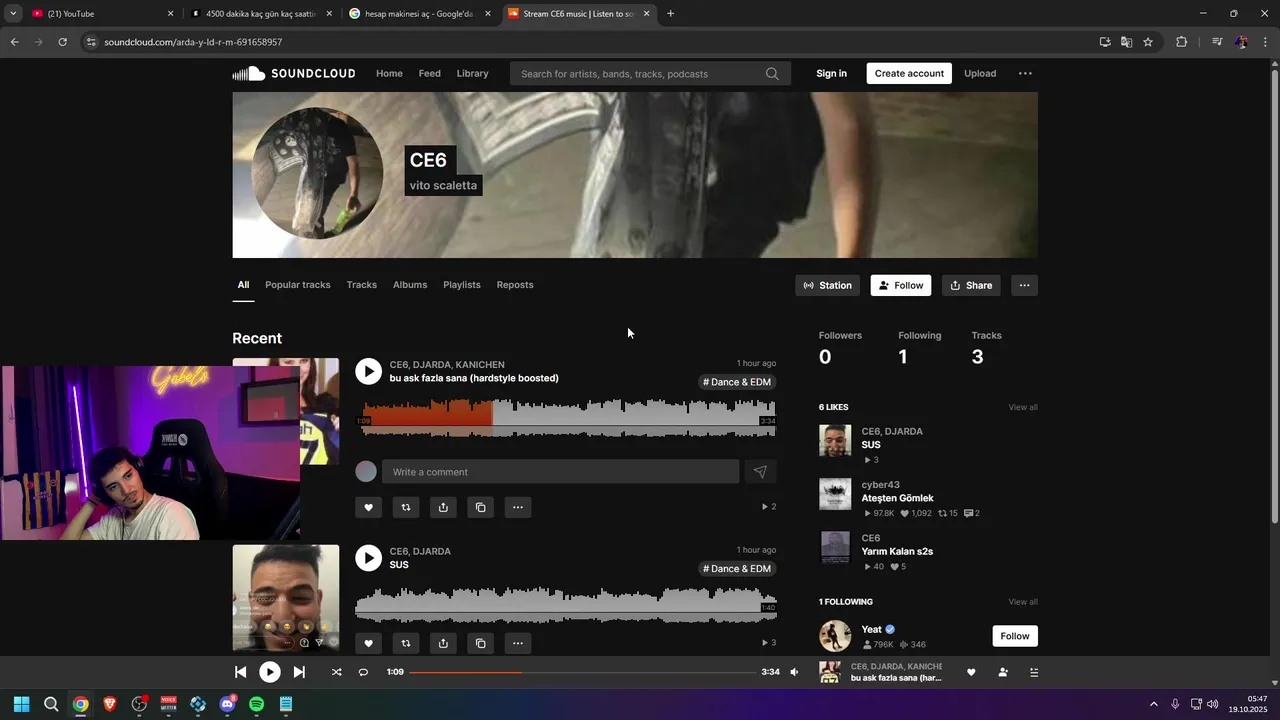Open the CE6 profile avatar image
This screenshot has width=1280, height=720.
tap(317, 173)
